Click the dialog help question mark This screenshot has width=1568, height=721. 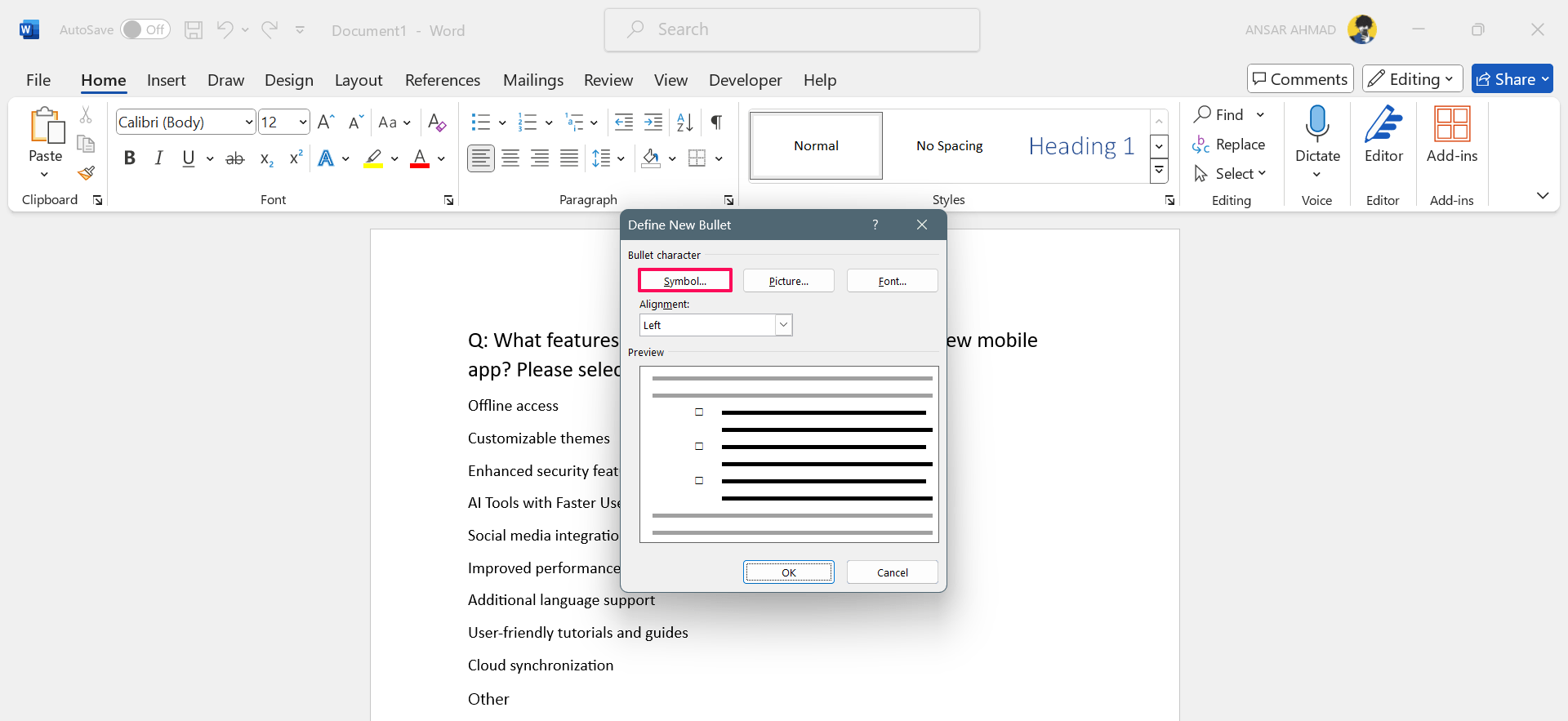point(875,225)
